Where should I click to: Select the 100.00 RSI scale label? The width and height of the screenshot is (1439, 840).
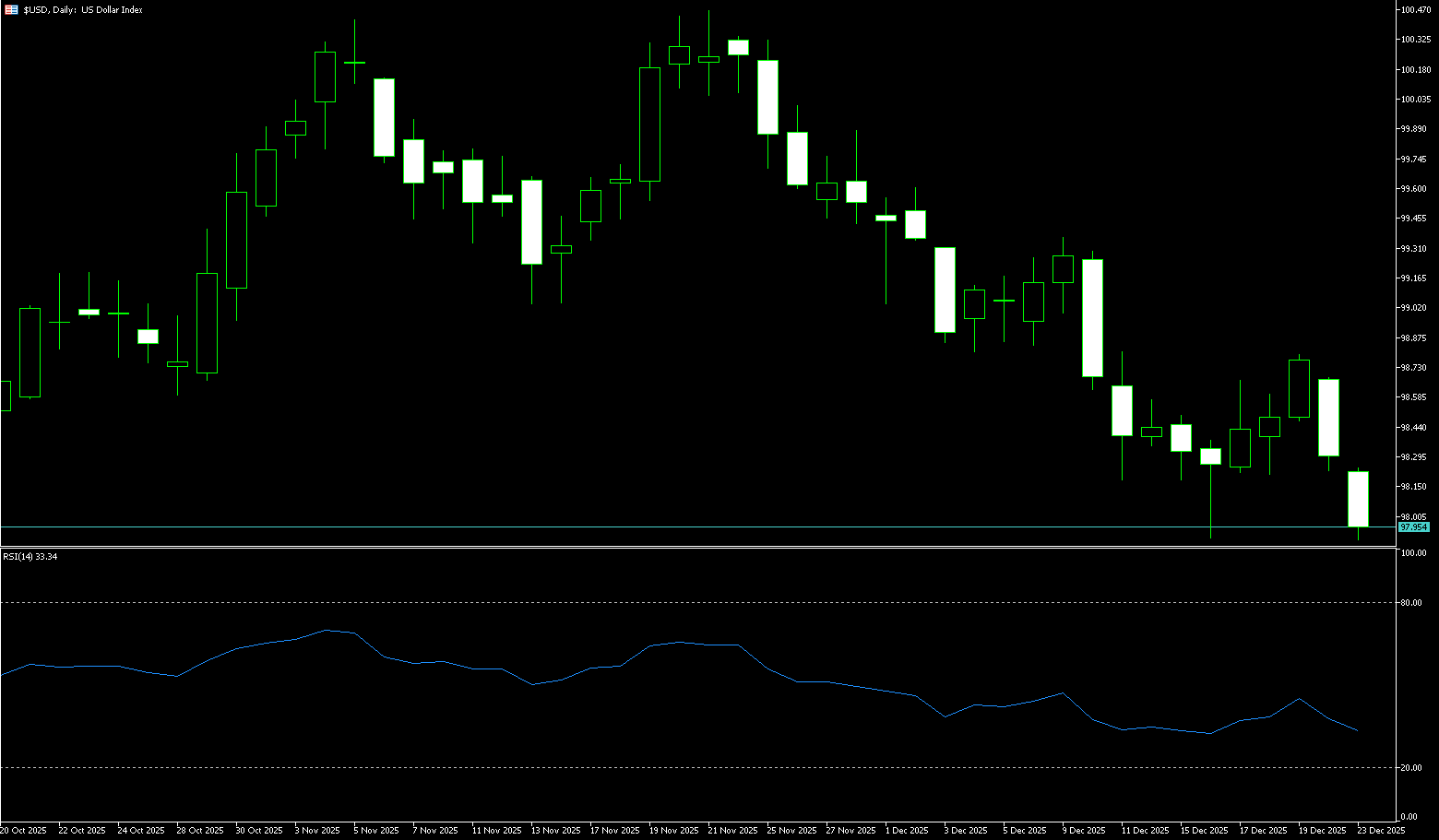1413,553
